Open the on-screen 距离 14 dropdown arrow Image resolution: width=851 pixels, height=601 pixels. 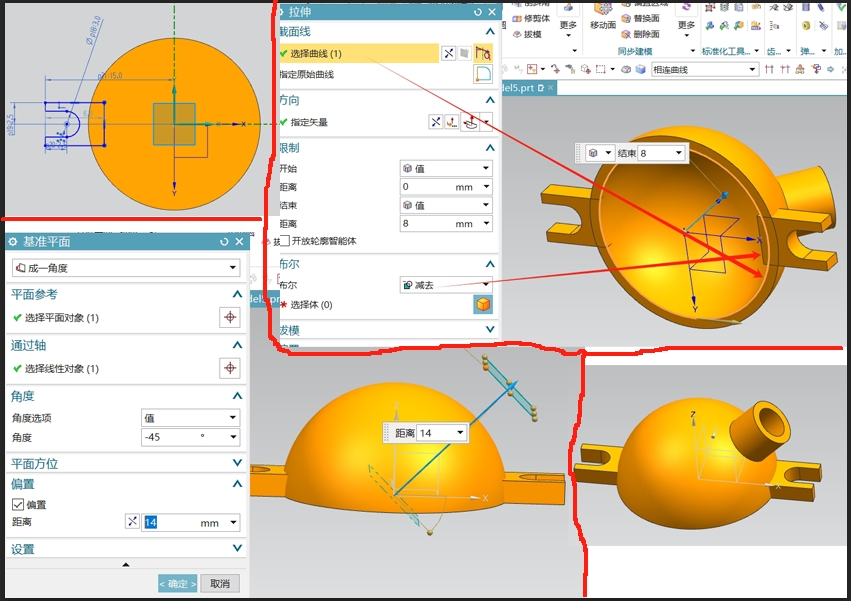460,433
